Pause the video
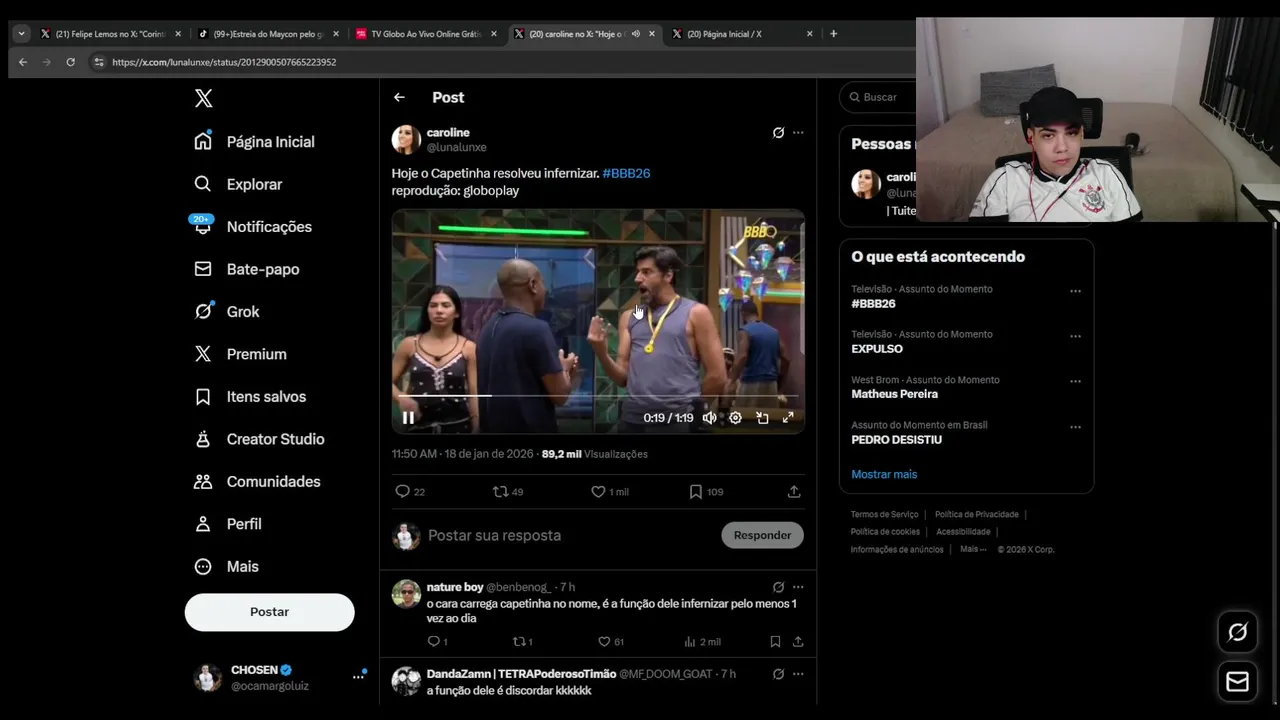This screenshot has height=720, width=1280. click(408, 418)
